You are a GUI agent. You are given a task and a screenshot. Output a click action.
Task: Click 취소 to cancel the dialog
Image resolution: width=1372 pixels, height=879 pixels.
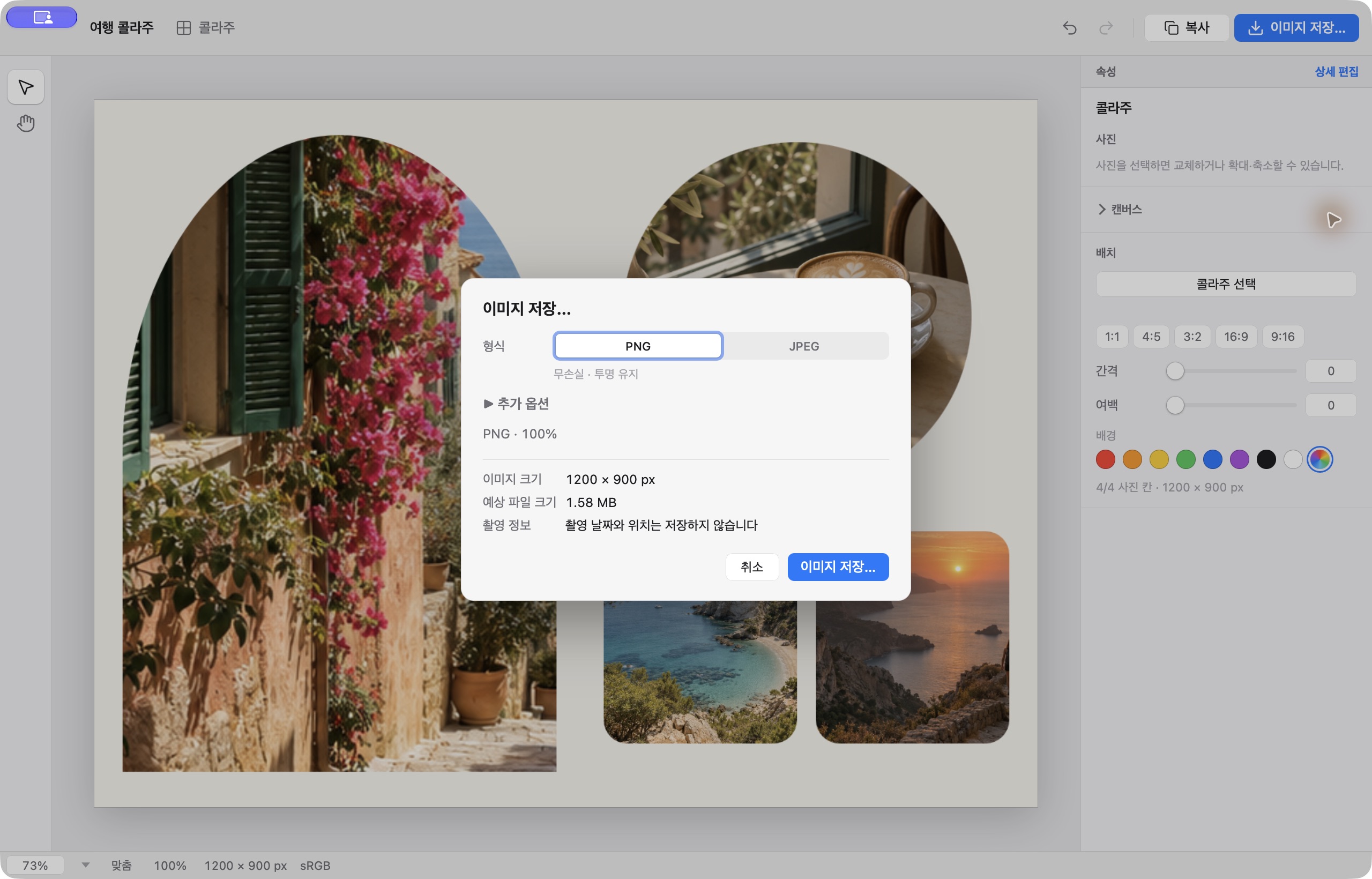point(752,567)
